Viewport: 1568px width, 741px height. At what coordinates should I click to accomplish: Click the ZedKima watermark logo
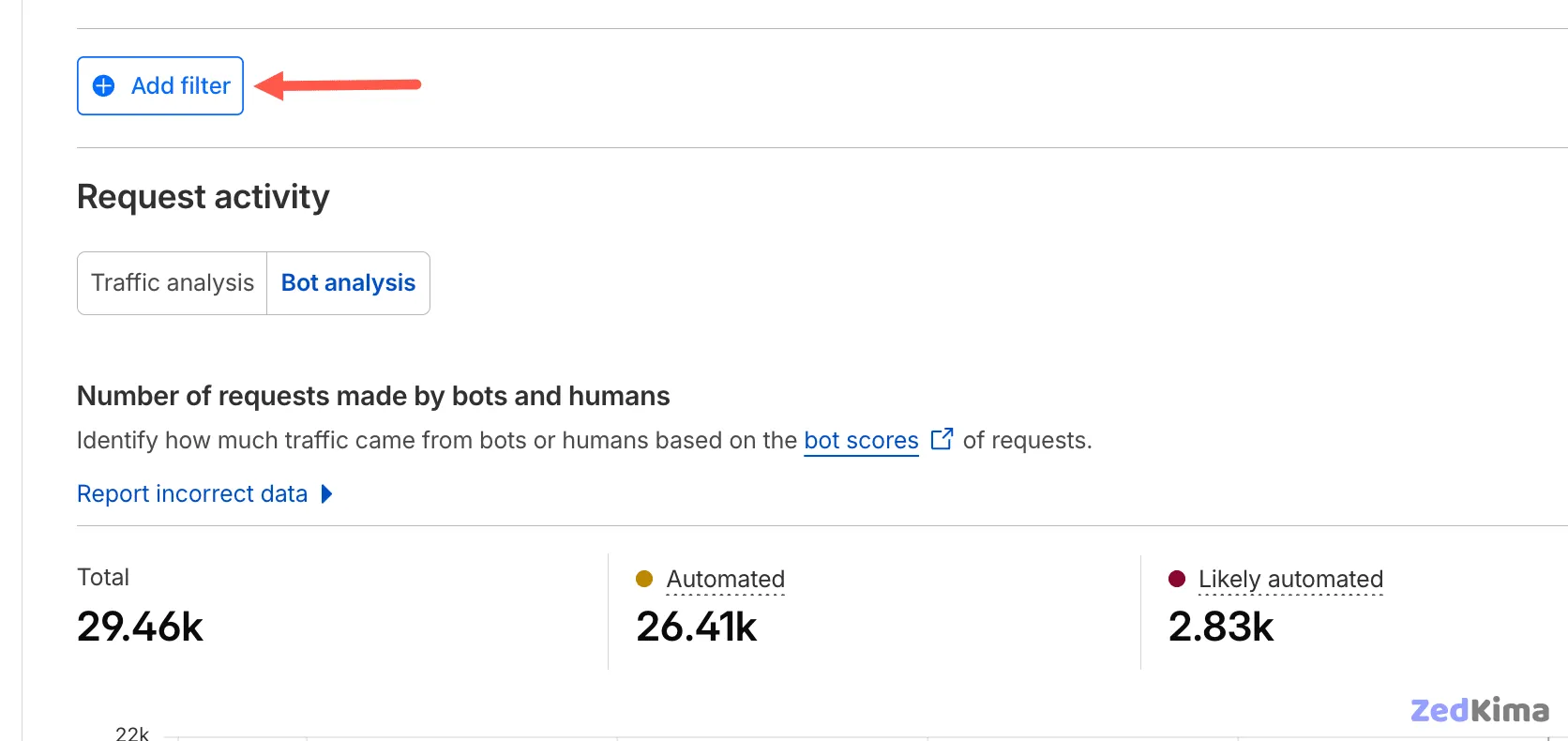click(1479, 710)
